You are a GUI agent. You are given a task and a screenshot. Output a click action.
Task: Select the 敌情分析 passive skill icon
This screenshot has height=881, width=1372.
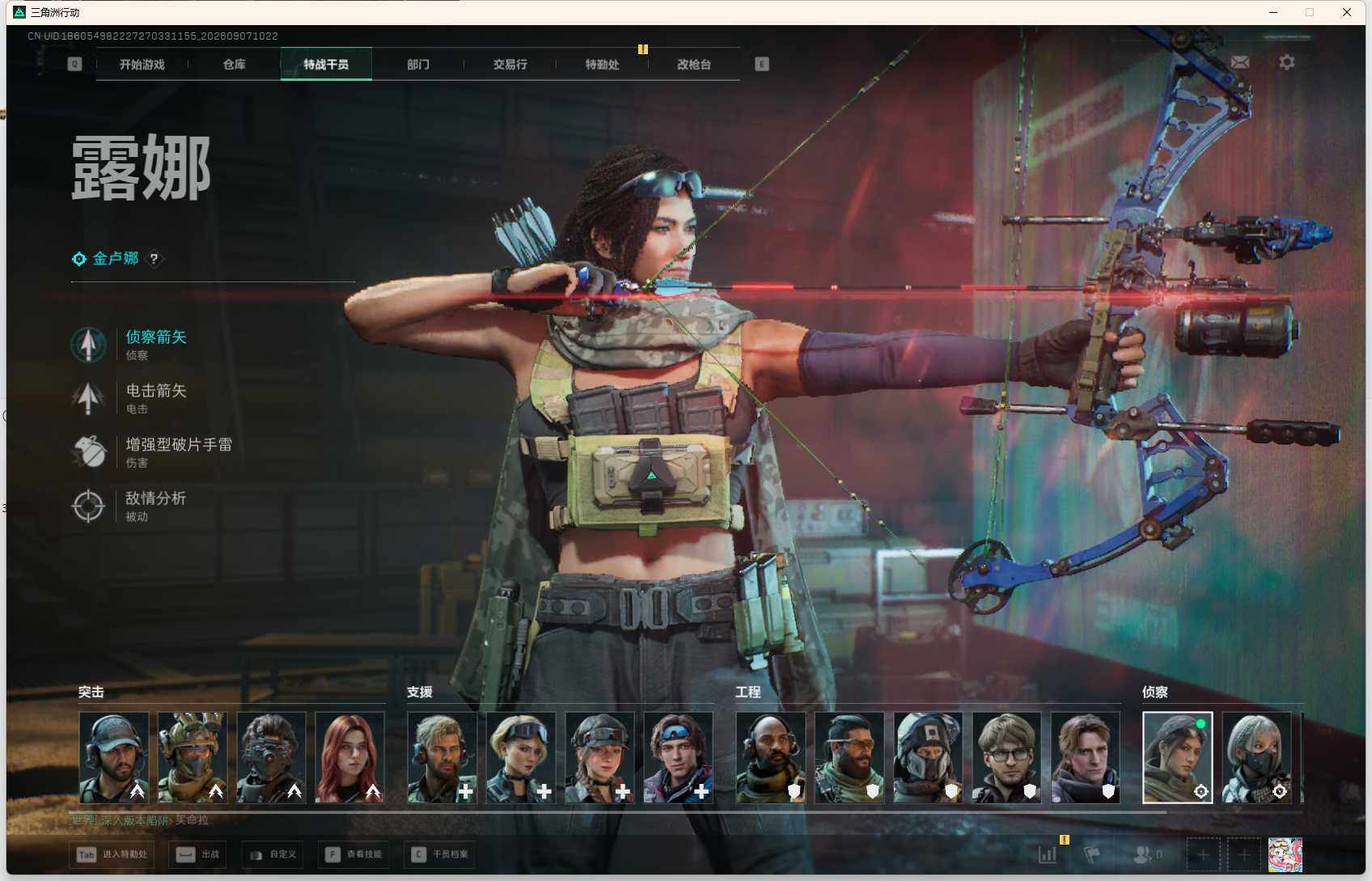[x=88, y=506]
